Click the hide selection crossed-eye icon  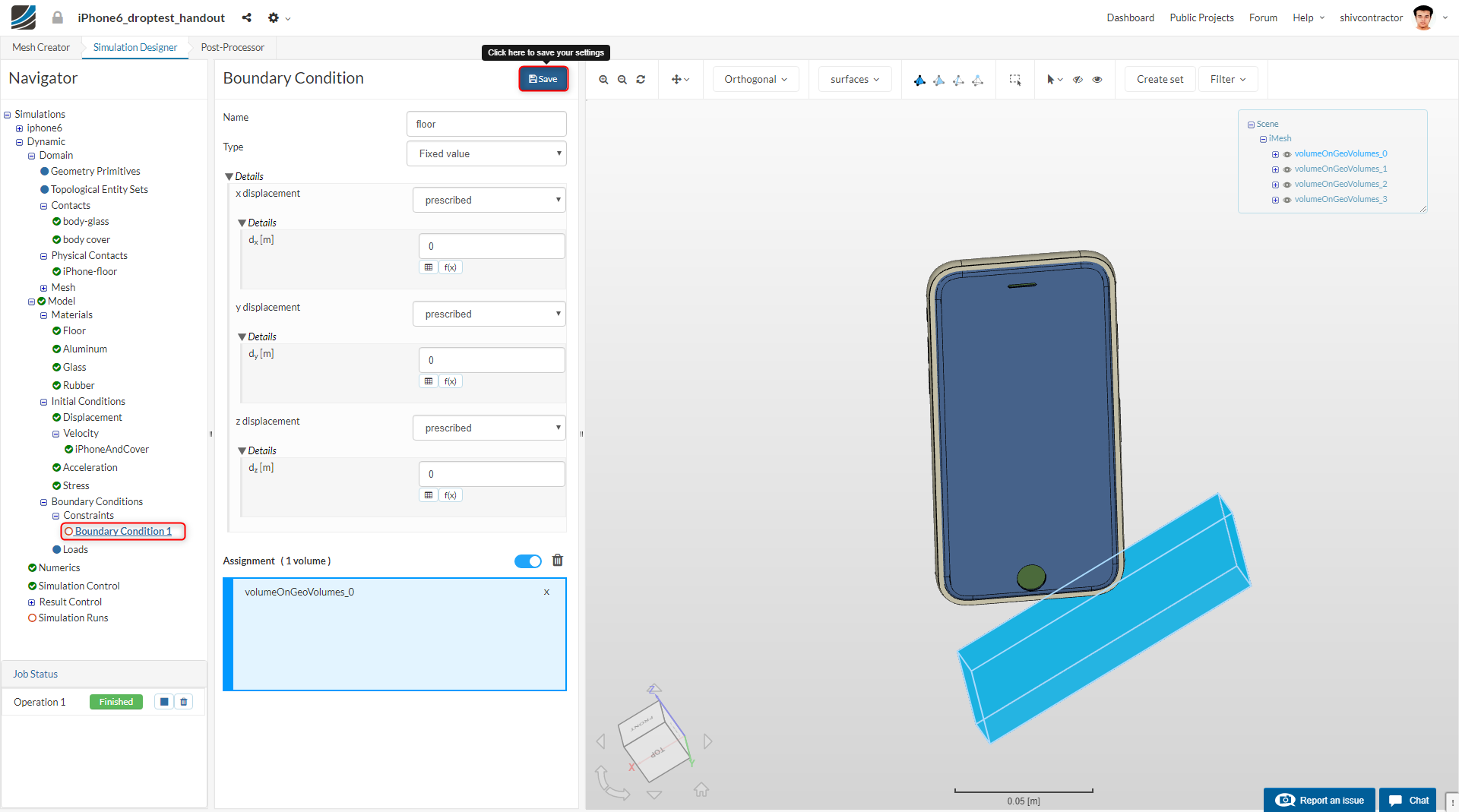1078,80
